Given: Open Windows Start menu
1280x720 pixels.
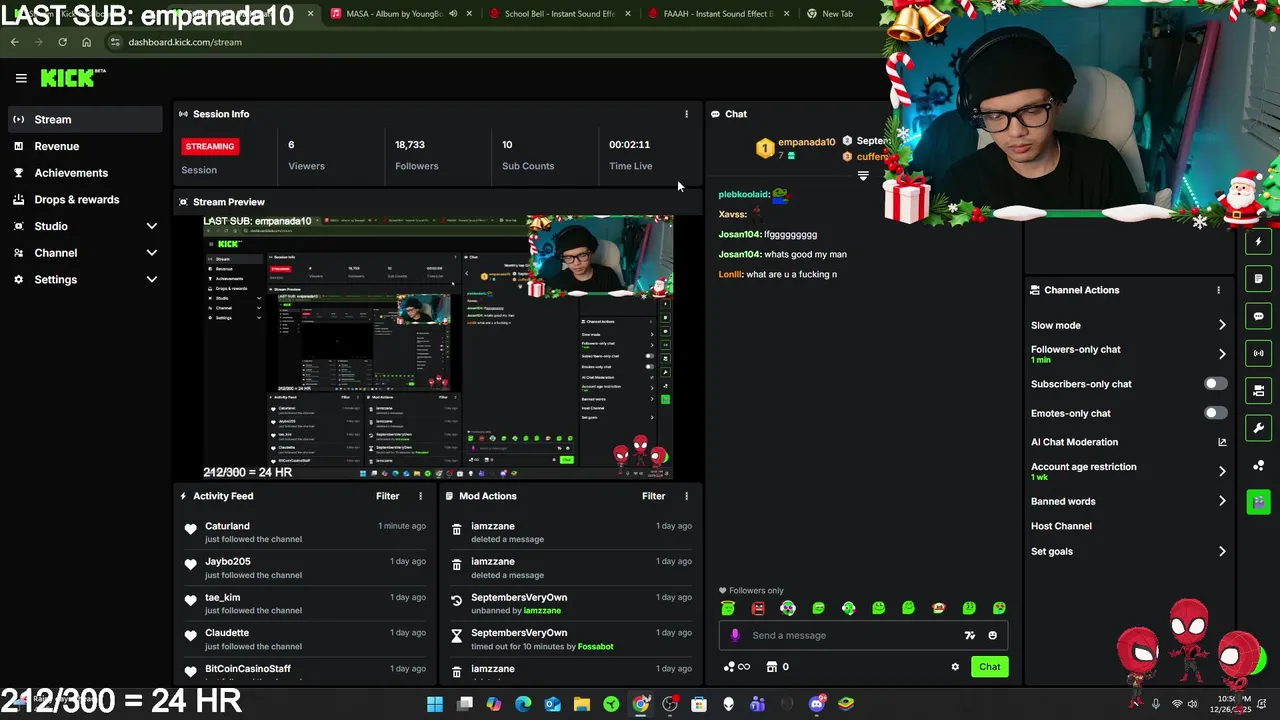Looking at the screenshot, I should pos(435,704).
